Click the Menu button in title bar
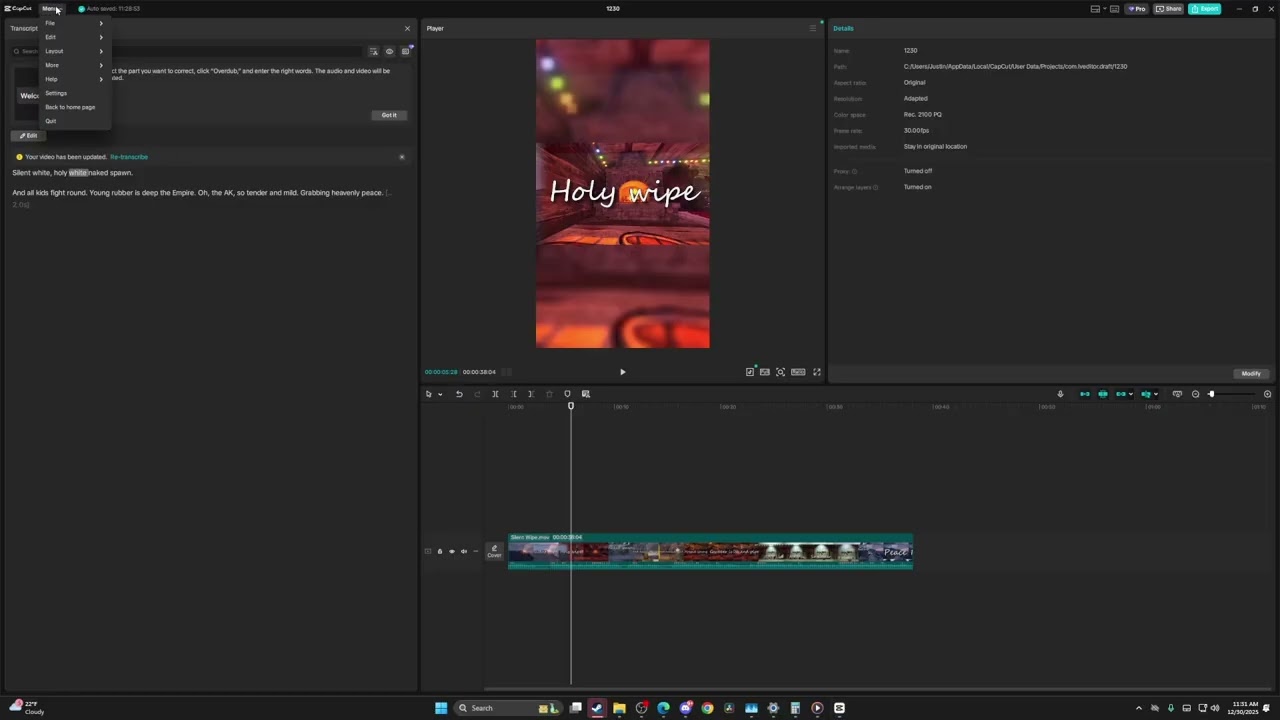Screen dimensions: 1280x720 tap(50, 9)
